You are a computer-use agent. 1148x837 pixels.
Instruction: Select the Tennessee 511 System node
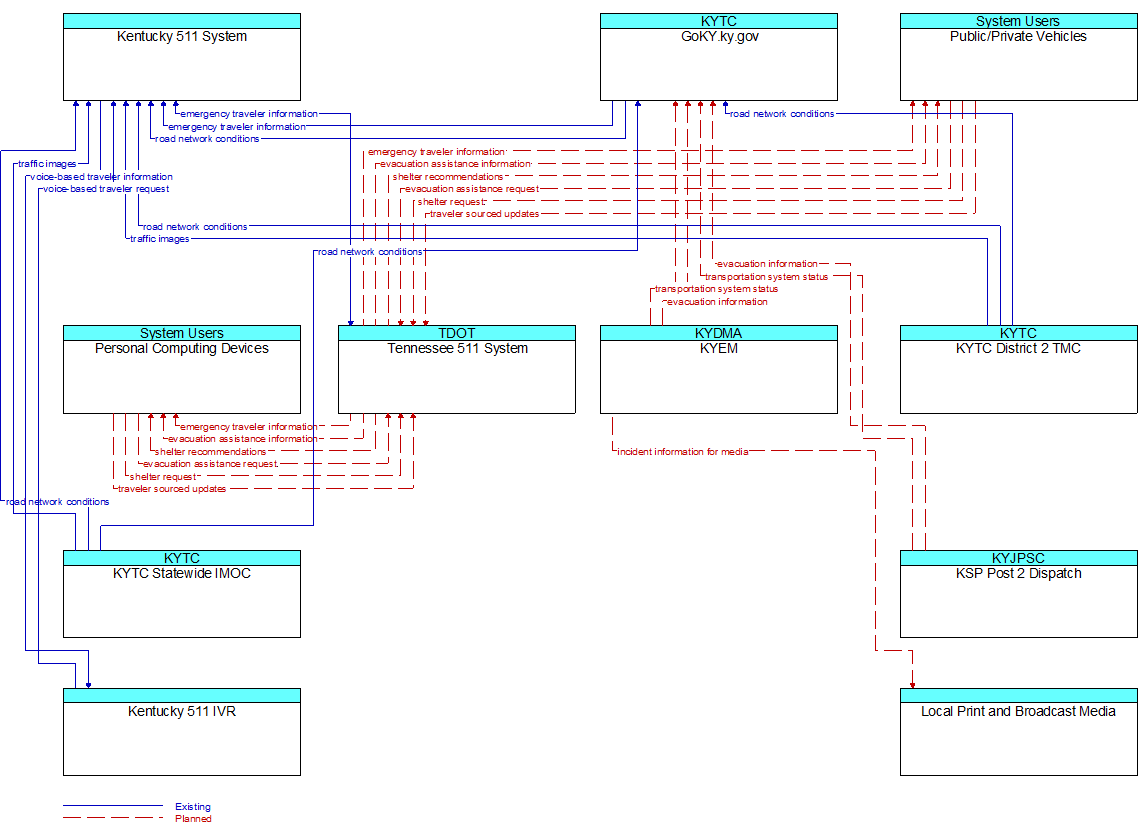pos(457,370)
